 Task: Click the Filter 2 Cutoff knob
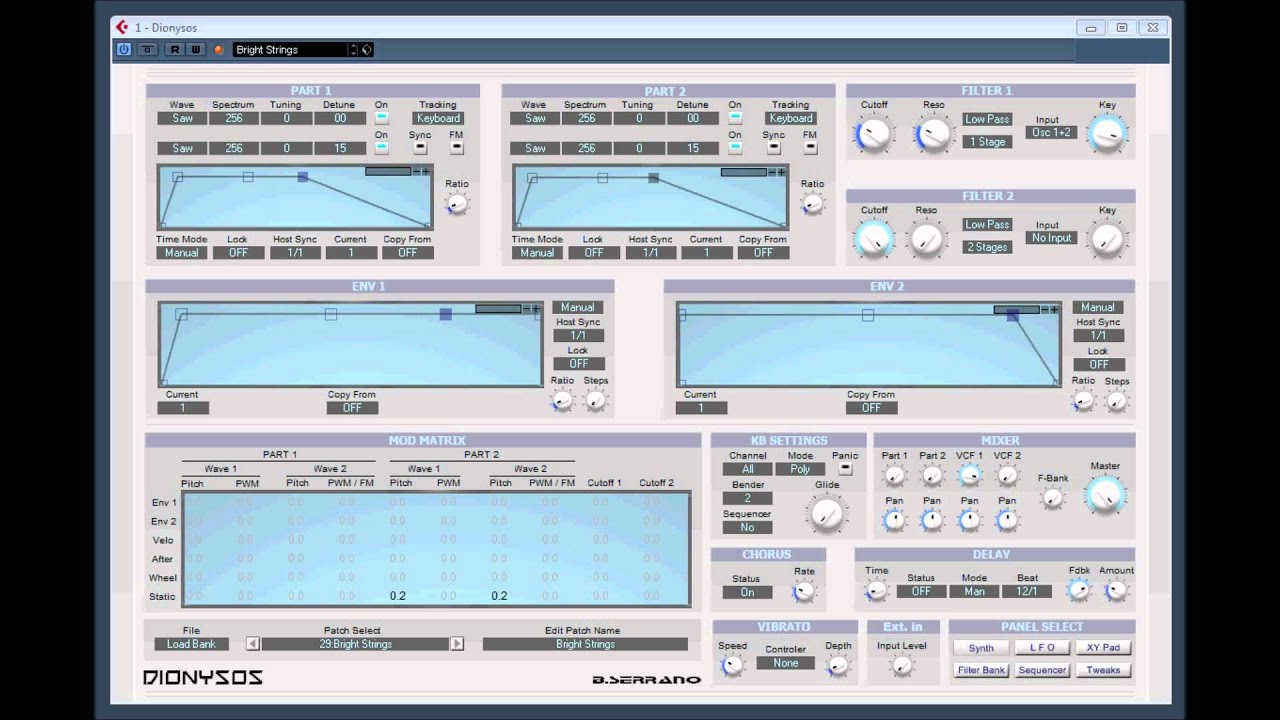(x=874, y=239)
